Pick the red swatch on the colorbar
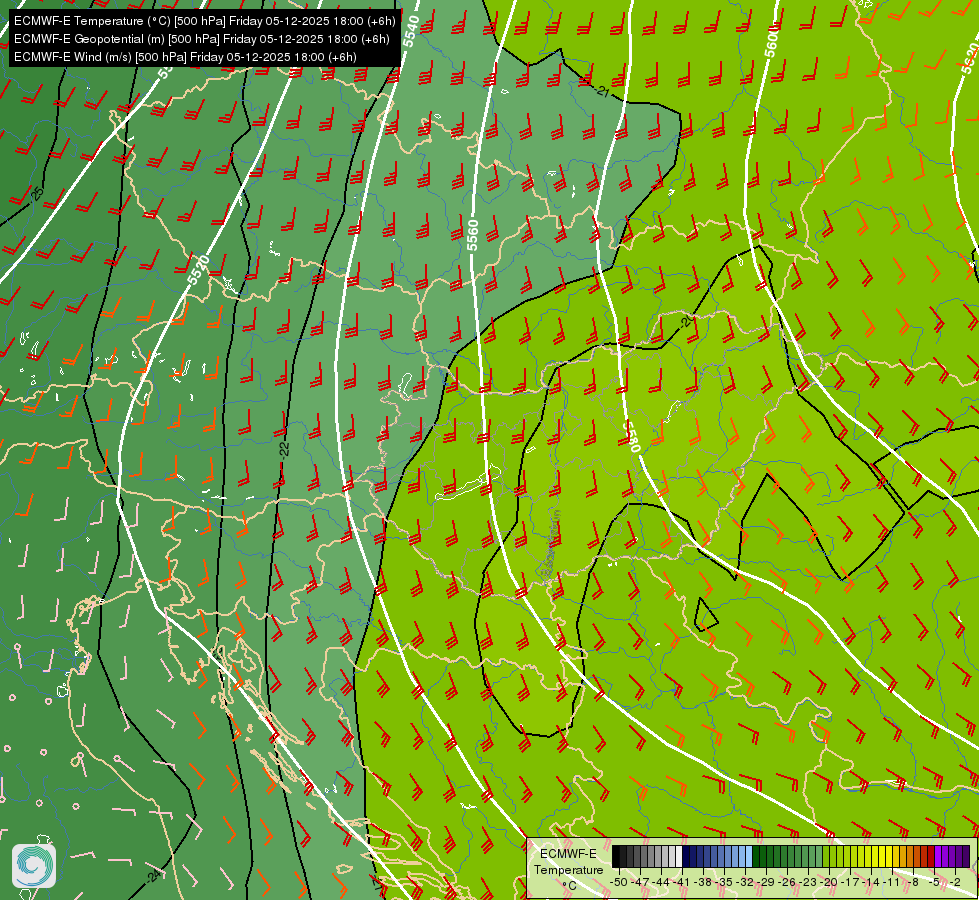 click(x=931, y=856)
